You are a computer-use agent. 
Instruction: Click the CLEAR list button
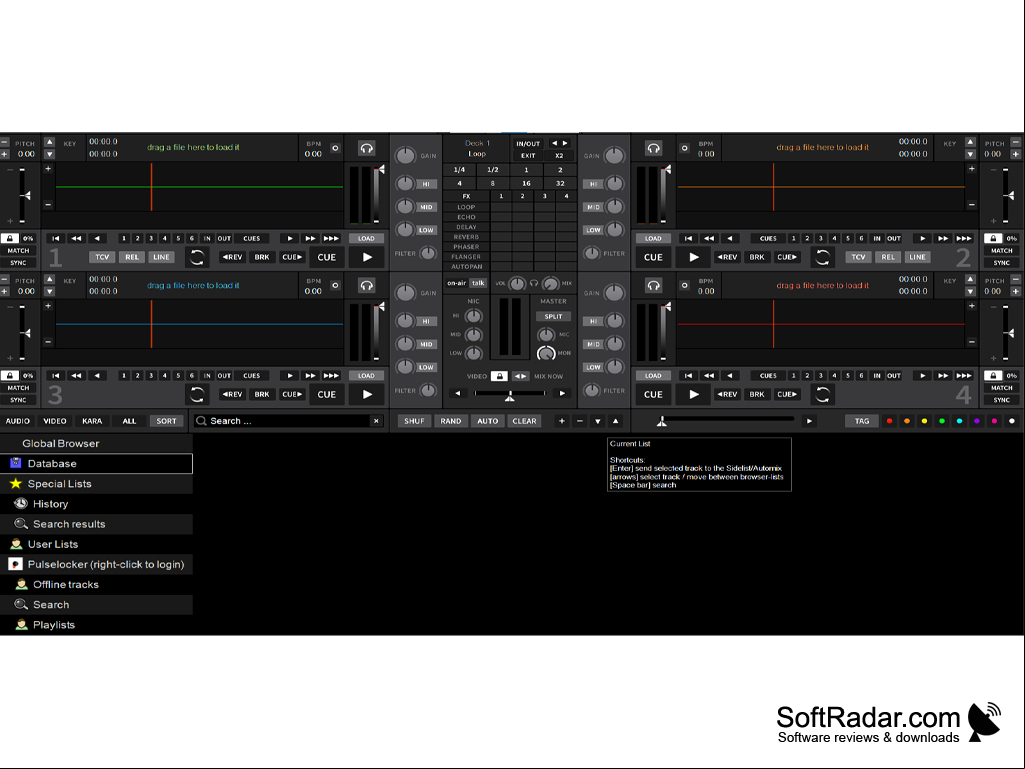[x=524, y=421]
